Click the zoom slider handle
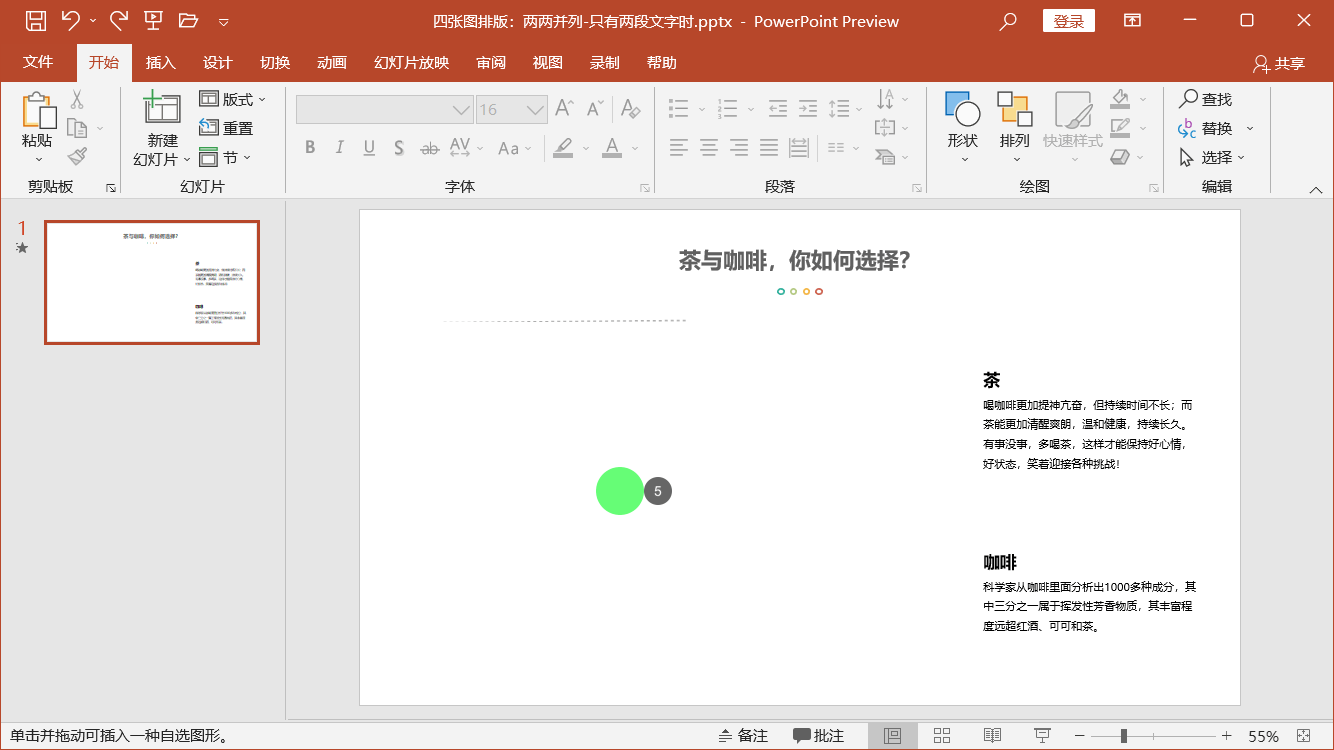The height and width of the screenshot is (750, 1334). (x=1124, y=736)
